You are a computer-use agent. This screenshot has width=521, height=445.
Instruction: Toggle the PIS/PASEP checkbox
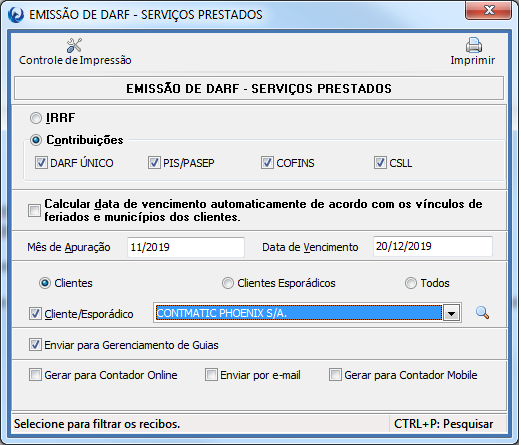pos(154,163)
